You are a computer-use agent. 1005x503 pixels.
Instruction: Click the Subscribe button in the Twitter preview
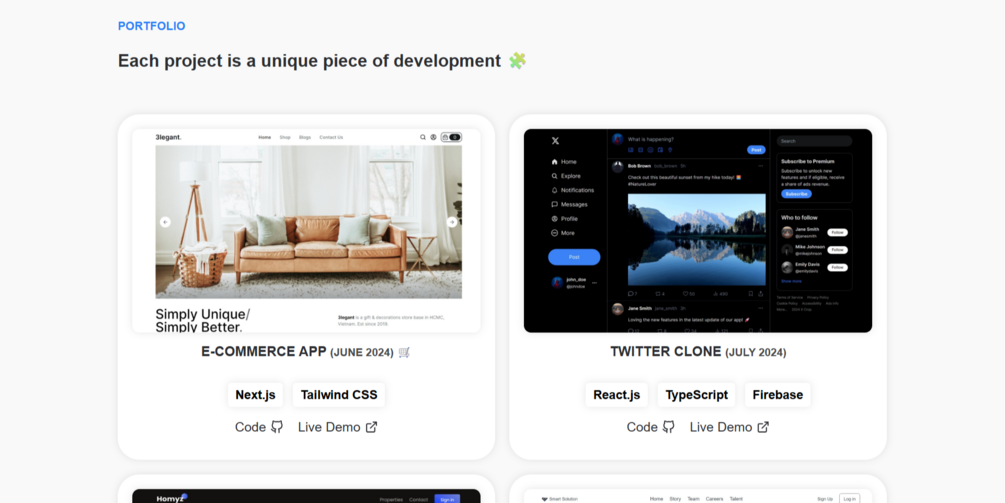click(x=796, y=194)
